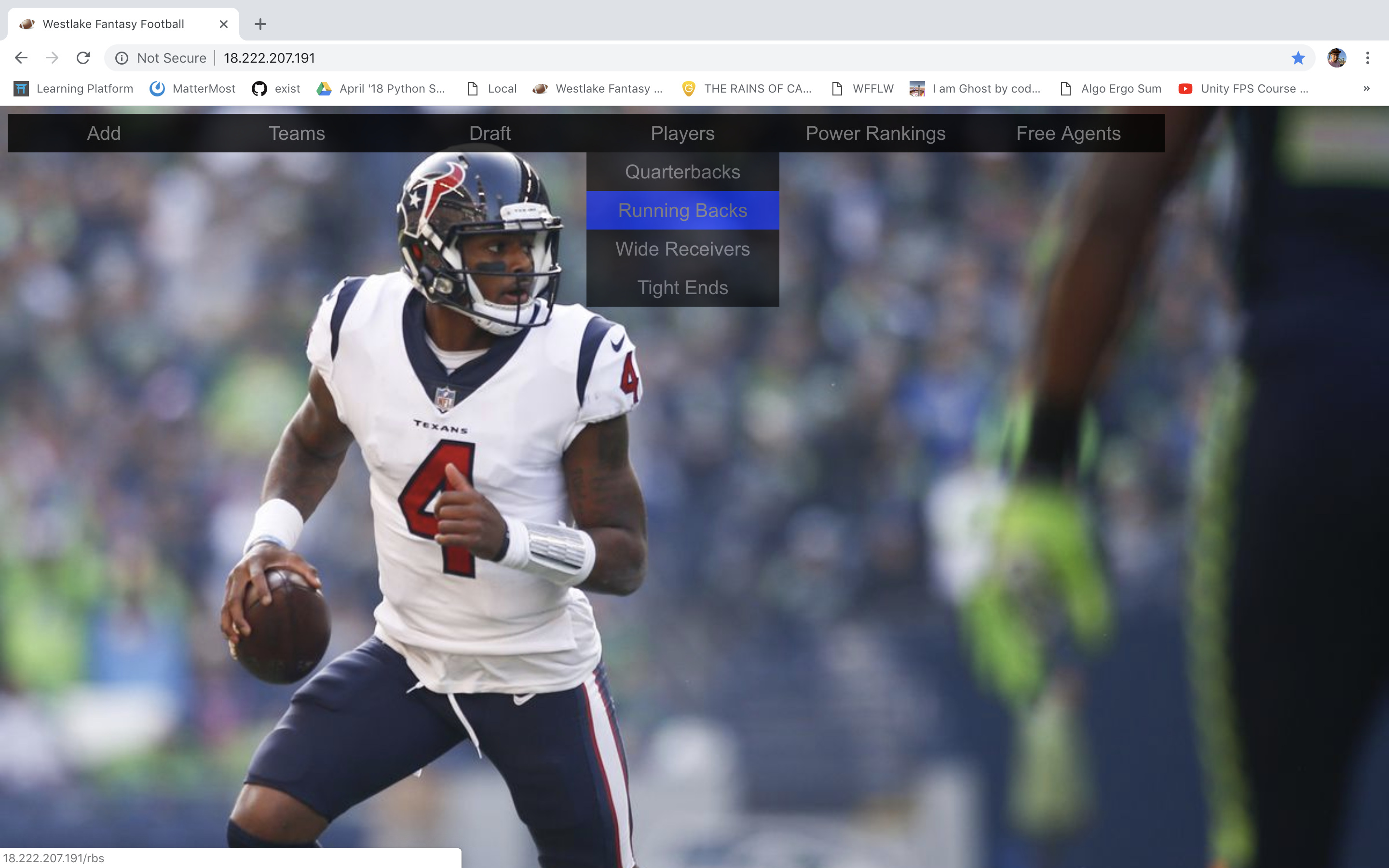Click the Westlake Fantasy Football favicon icon
This screenshot has width=1389, height=868.
(27, 23)
